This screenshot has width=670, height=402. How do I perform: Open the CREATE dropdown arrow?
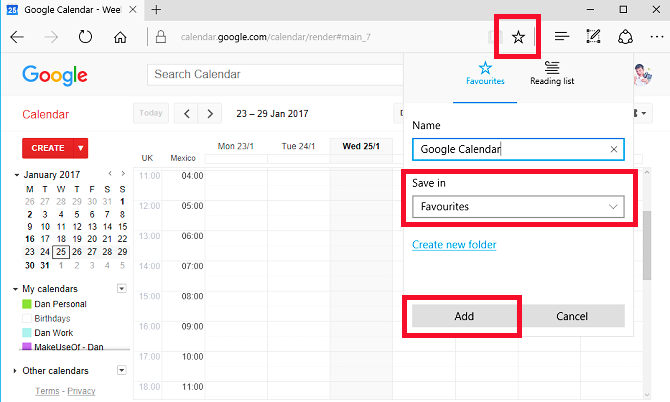tap(81, 148)
